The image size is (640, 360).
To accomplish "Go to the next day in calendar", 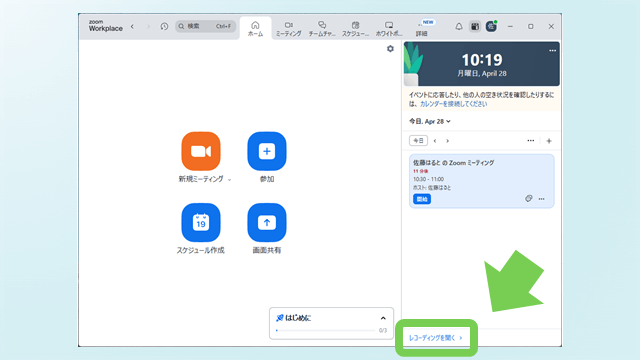I will [x=448, y=141].
